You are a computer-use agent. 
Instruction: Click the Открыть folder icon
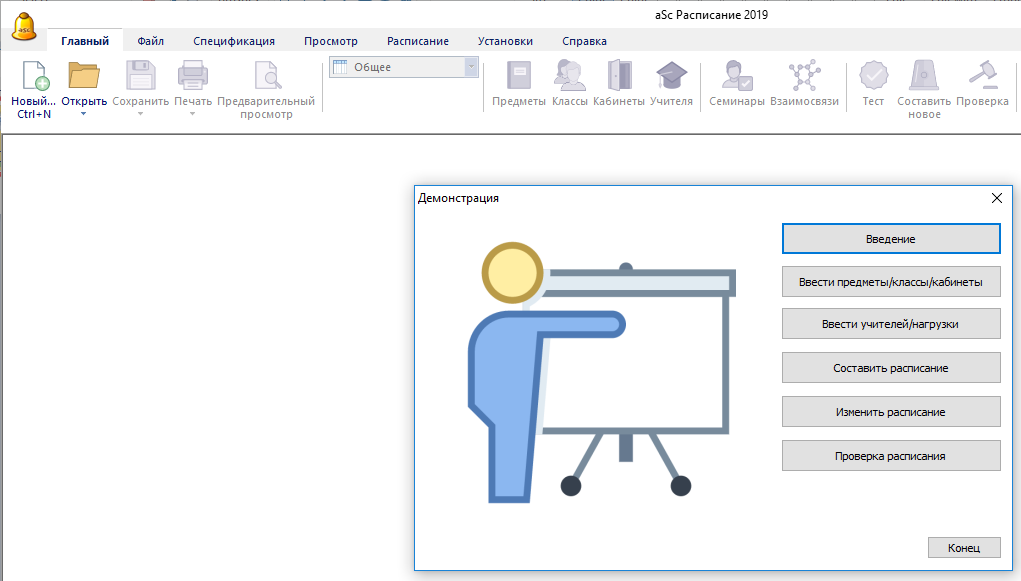(84, 77)
